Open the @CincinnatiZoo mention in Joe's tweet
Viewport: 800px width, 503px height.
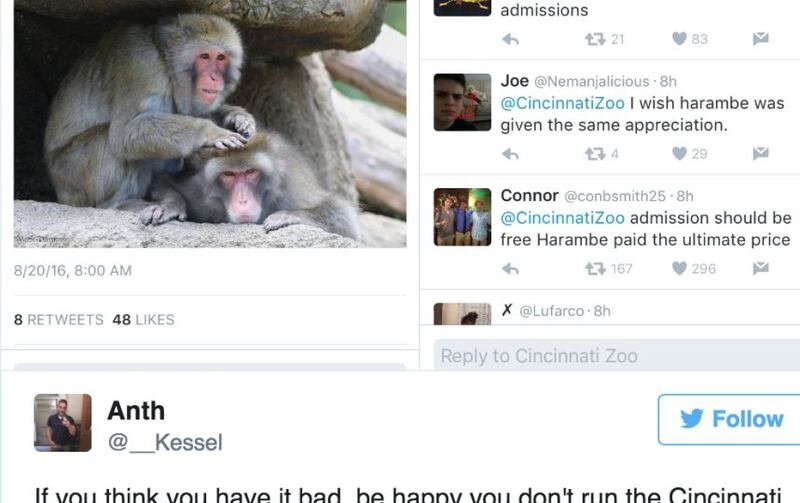562,103
